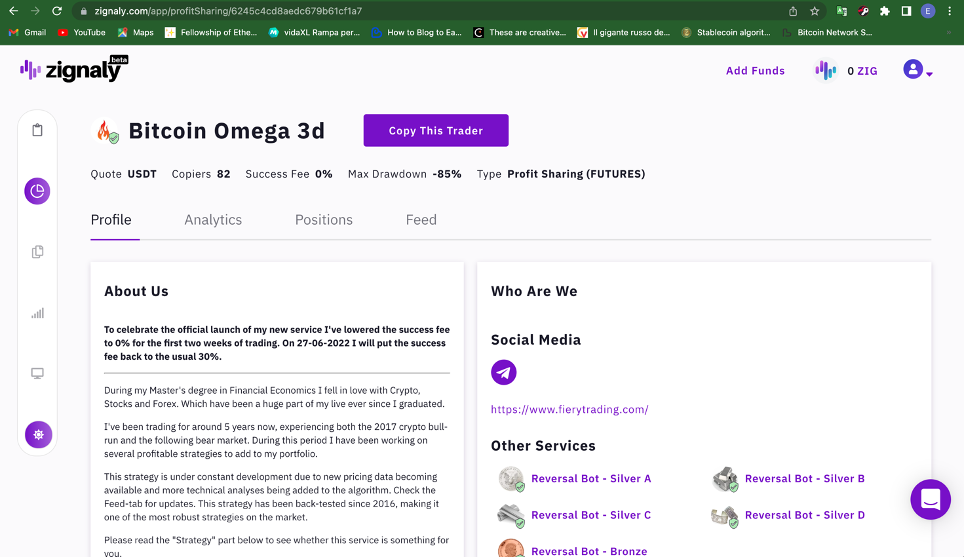Image resolution: width=964 pixels, height=558 pixels.
Task: Open the copy documents sidebar icon
Action: click(x=38, y=252)
